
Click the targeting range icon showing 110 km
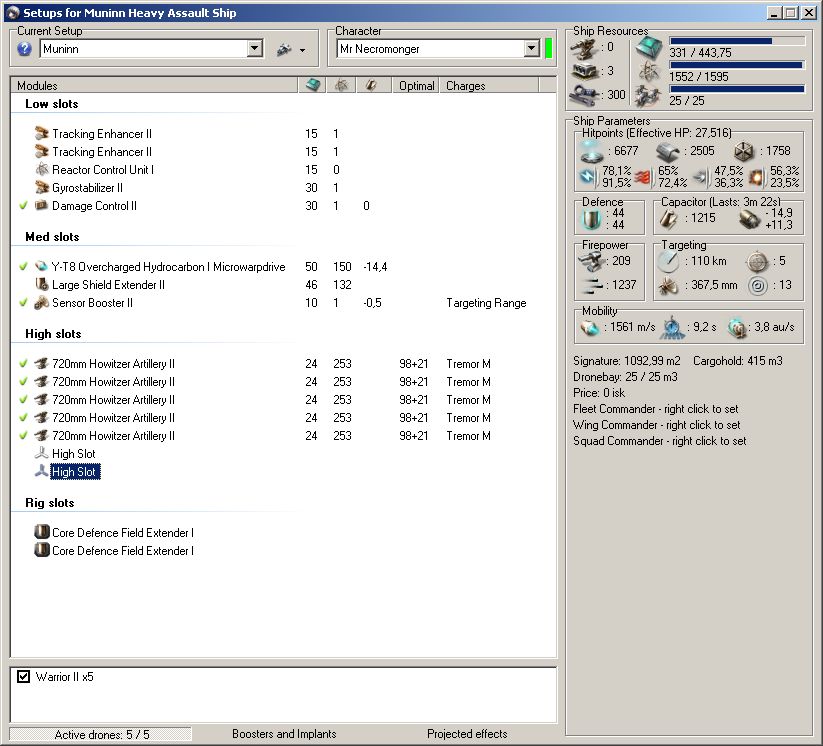(x=668, y=261)
